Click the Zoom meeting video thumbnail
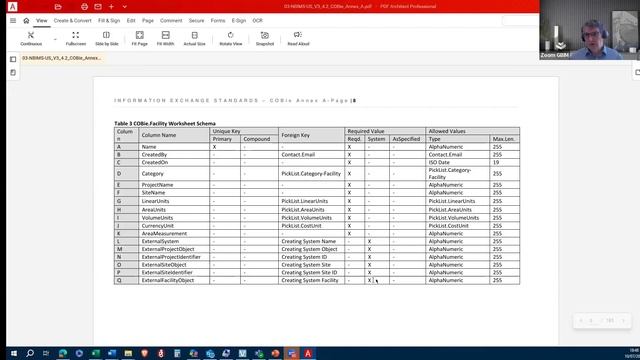Viewport: 640px width, 360px height. tap(589, 30)
